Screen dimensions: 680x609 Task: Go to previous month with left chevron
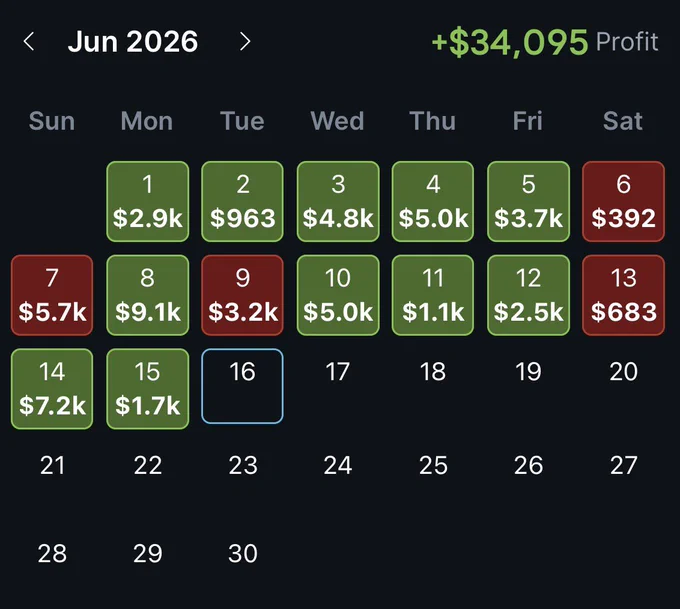click(29, 42)
